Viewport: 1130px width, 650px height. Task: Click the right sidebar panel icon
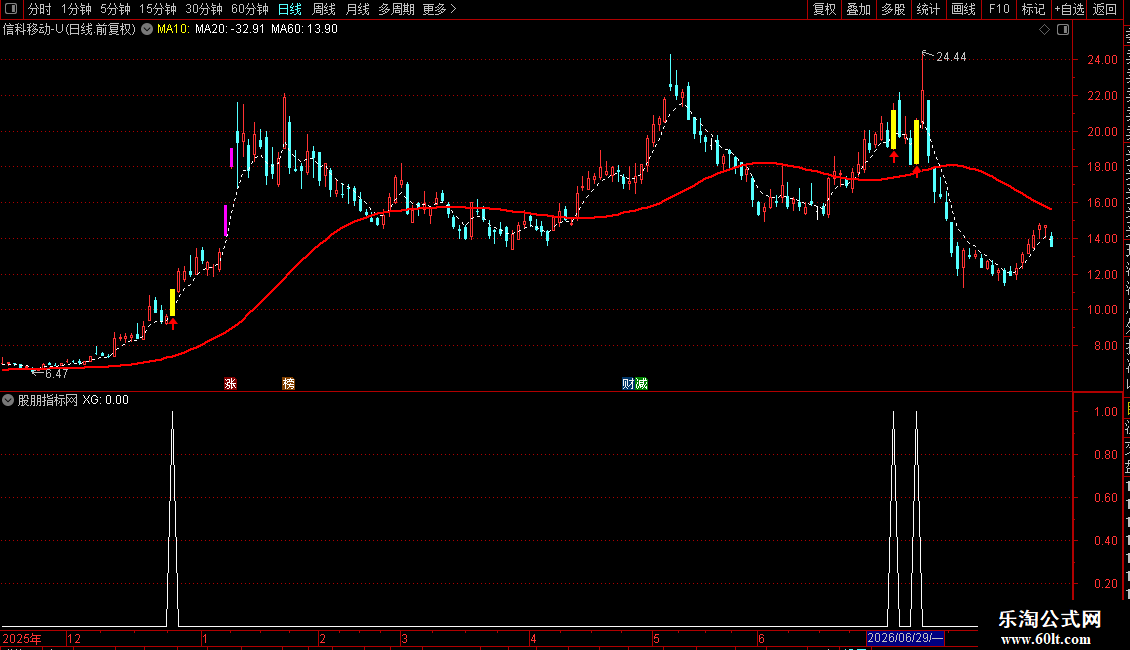coord(1063,30)
